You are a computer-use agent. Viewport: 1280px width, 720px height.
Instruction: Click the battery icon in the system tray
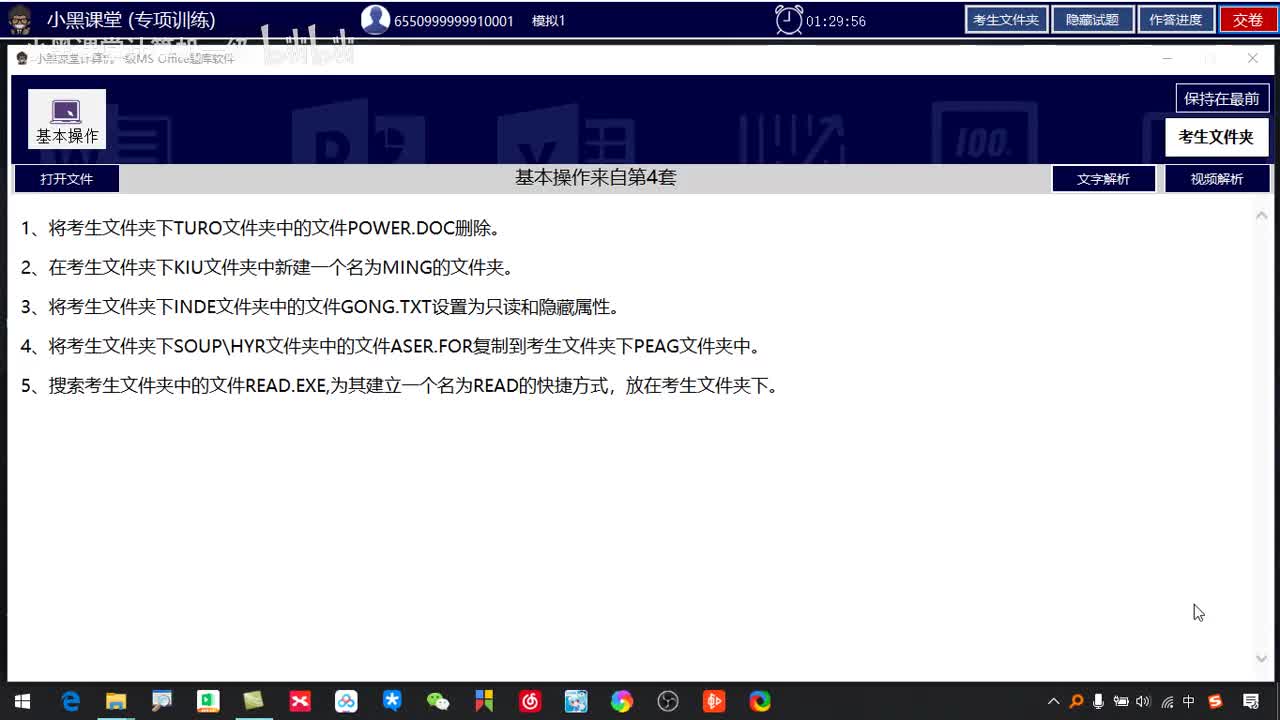pyautogui.click(x=1121, y=702)
